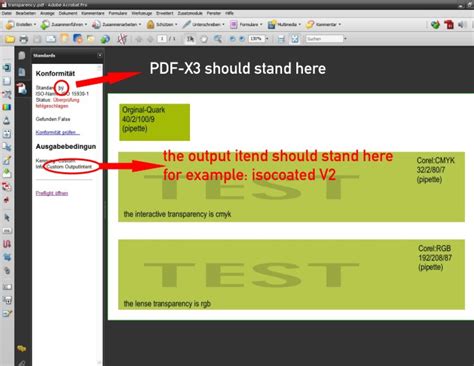Open the Erweitert menu

click(x=165, y=13)
